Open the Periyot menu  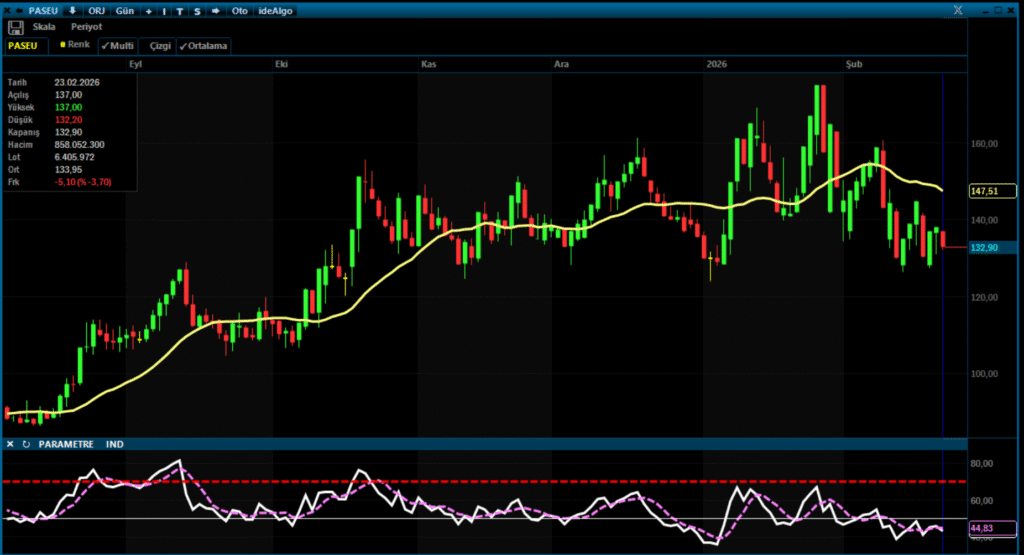click(x=86, y=27)
